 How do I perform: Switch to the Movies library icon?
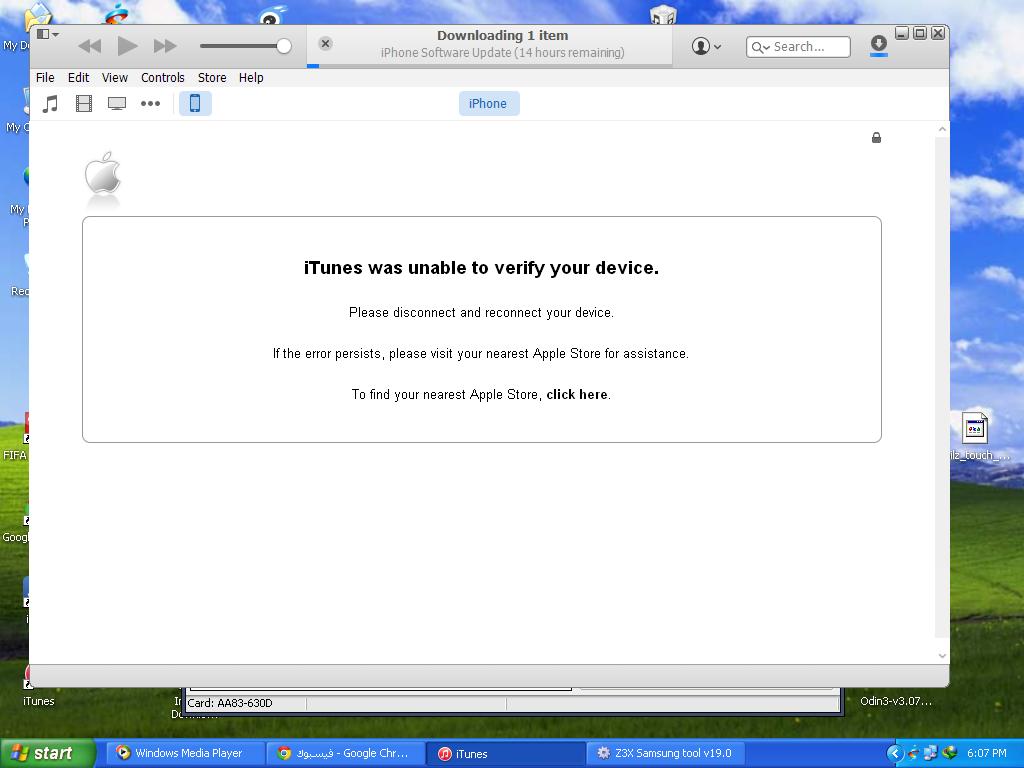pyautogui.click(x=84, y=104)
